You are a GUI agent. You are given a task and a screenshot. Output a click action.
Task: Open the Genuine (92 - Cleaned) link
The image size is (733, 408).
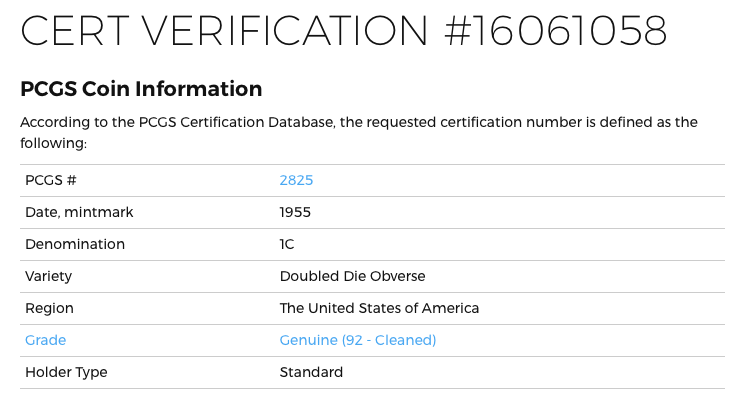(x=358, y=340)
